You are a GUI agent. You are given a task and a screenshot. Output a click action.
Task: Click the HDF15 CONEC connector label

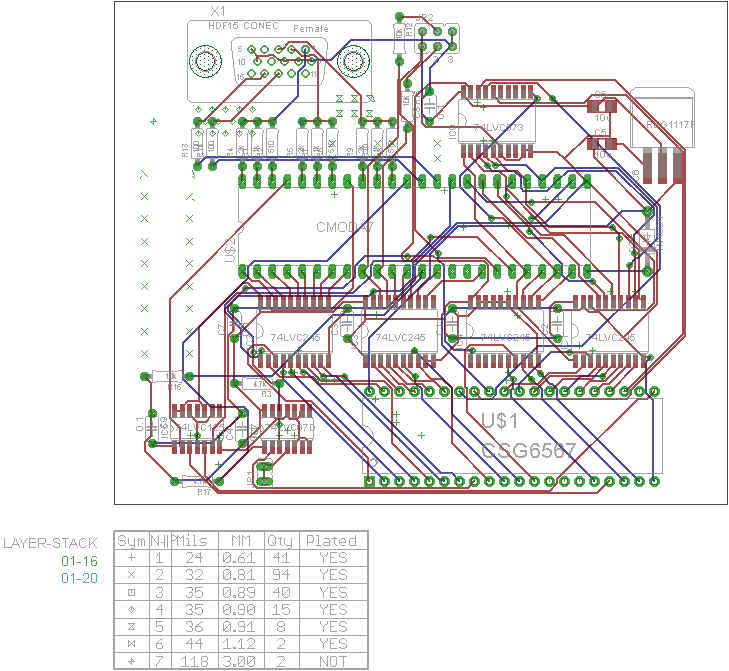tap(244, 25)
